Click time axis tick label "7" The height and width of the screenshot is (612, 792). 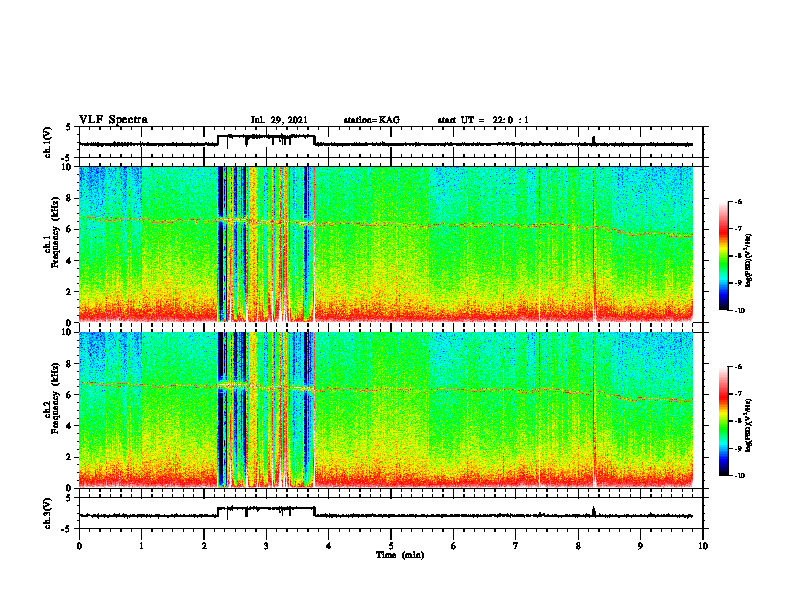pyautogui.click(x=516, y=546)
